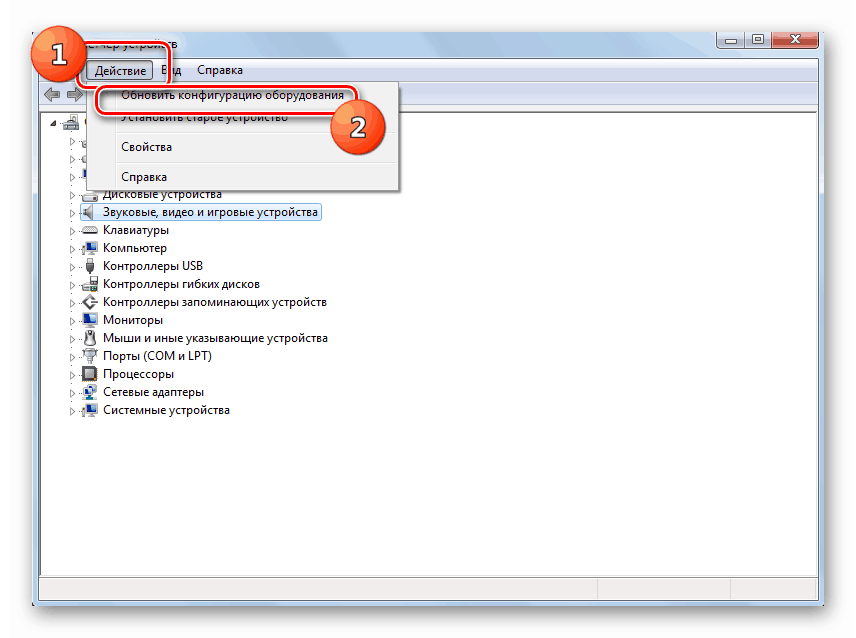The image size is (856, 638).
Task: Click the speaker icon for sound devices
Action: click(89, 212)
